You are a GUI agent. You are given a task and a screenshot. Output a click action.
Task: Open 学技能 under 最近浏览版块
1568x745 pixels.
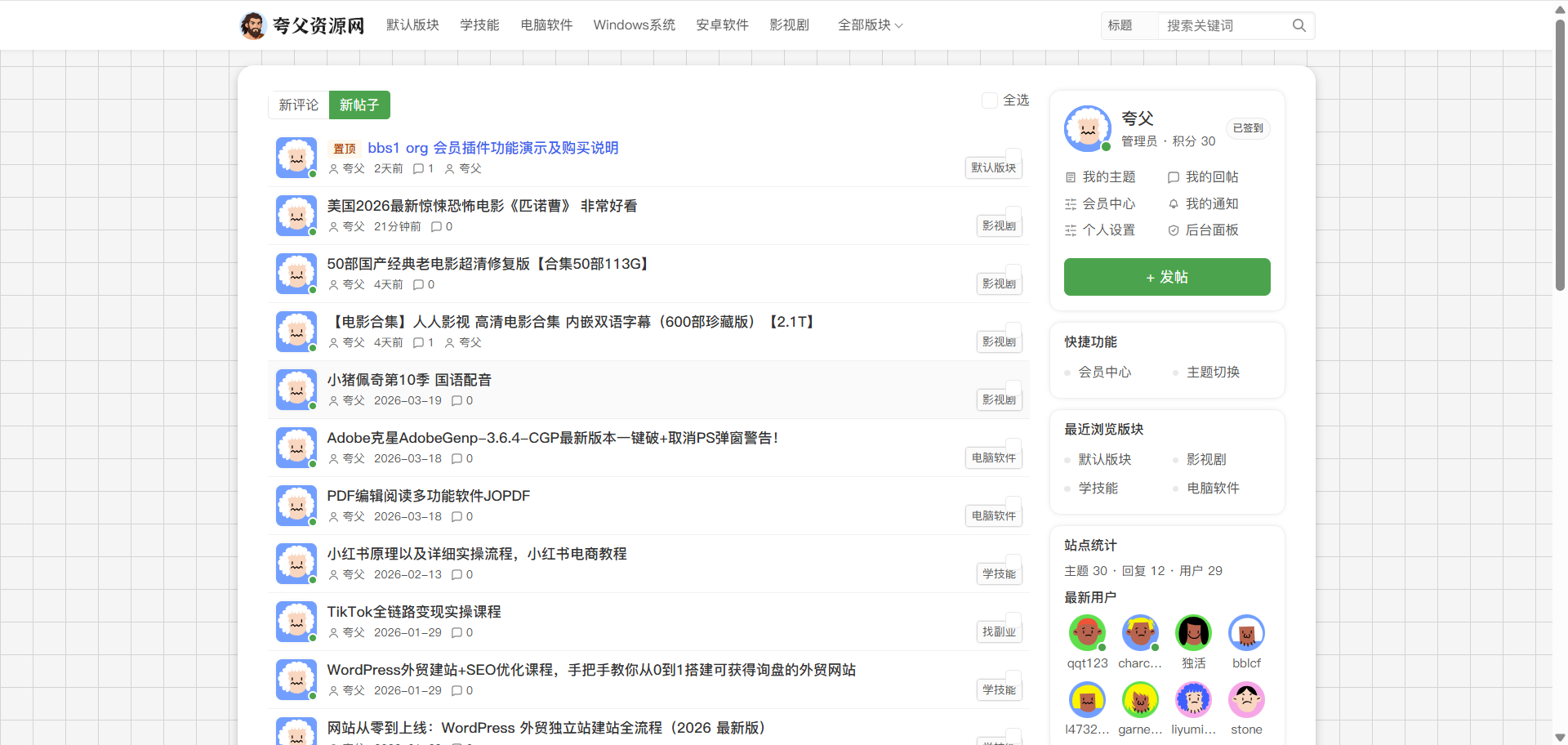point(1098,488)
